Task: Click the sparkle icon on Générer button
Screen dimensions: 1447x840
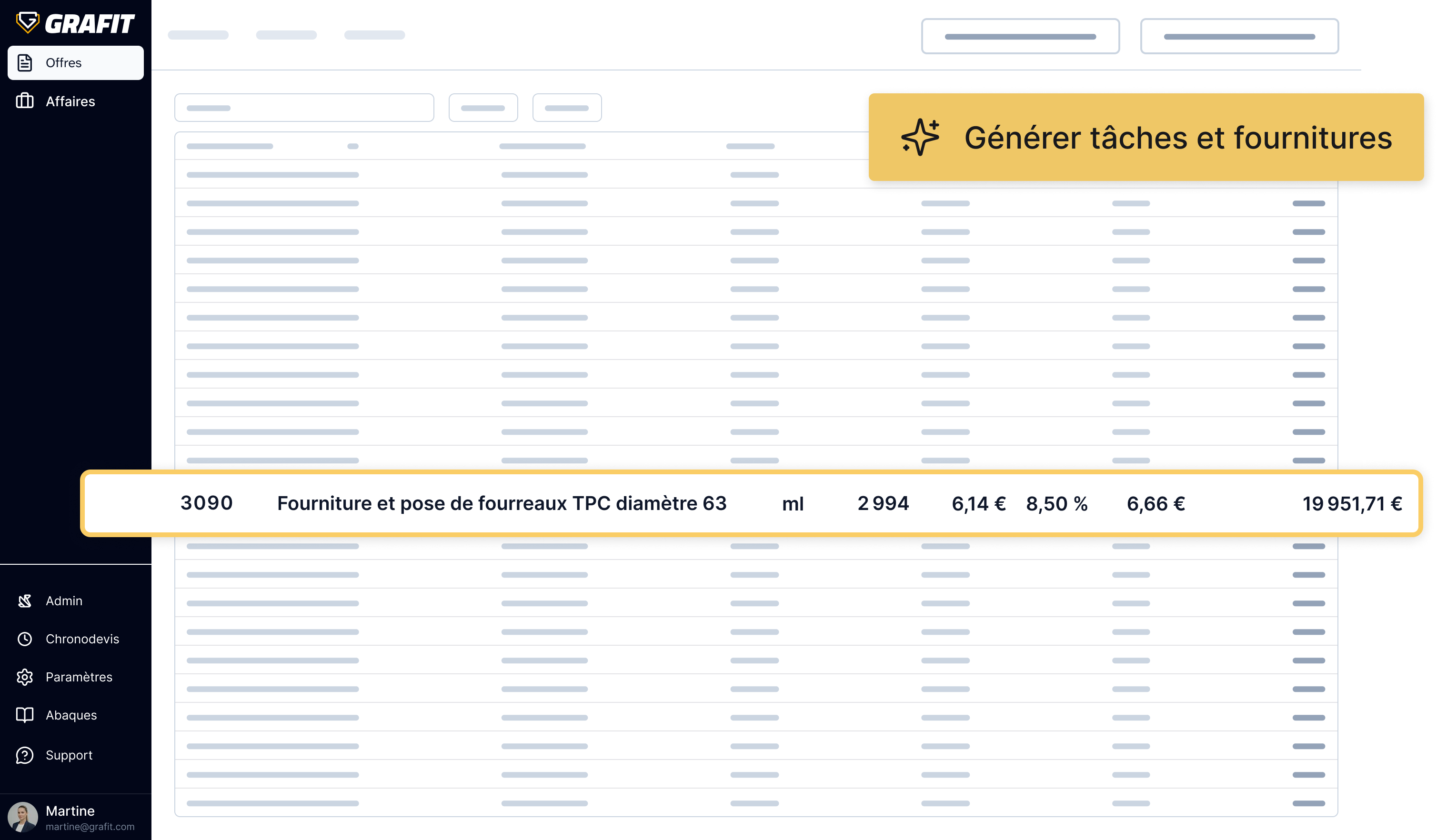Action: point(921,137)
